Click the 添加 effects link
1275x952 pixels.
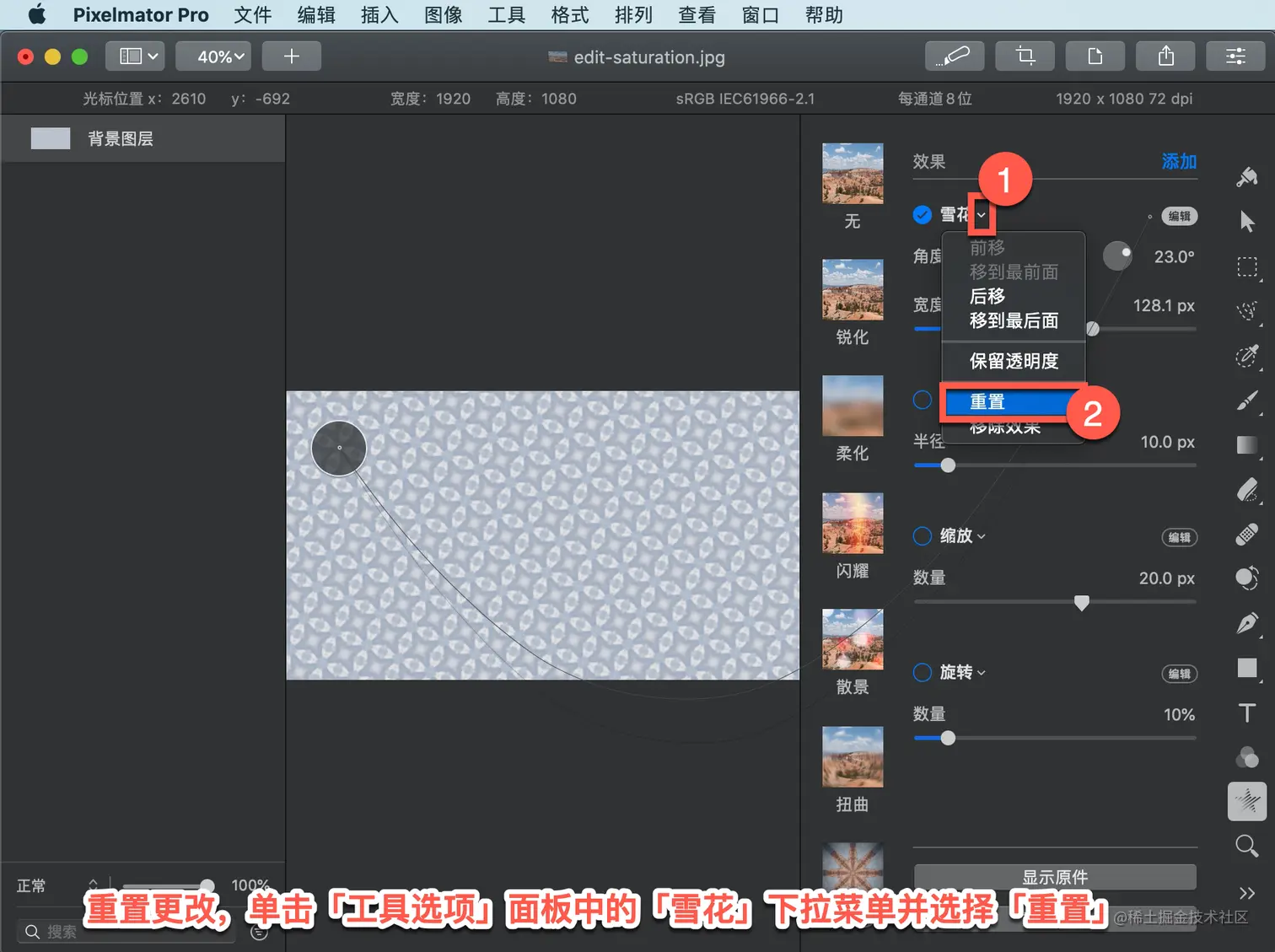pos(1179,161)
